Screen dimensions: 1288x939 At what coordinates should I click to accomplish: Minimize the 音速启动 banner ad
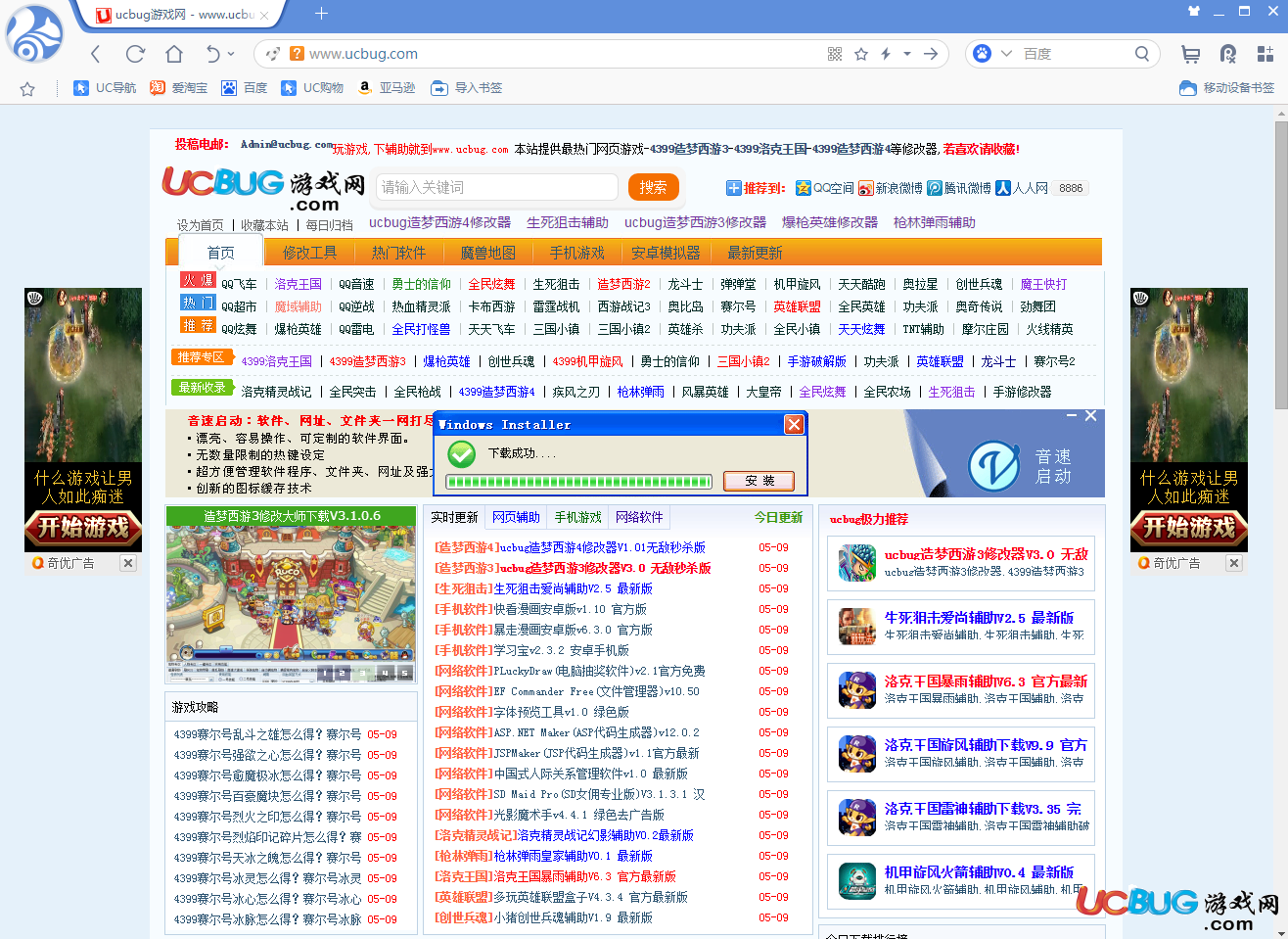click(1072, 416)
